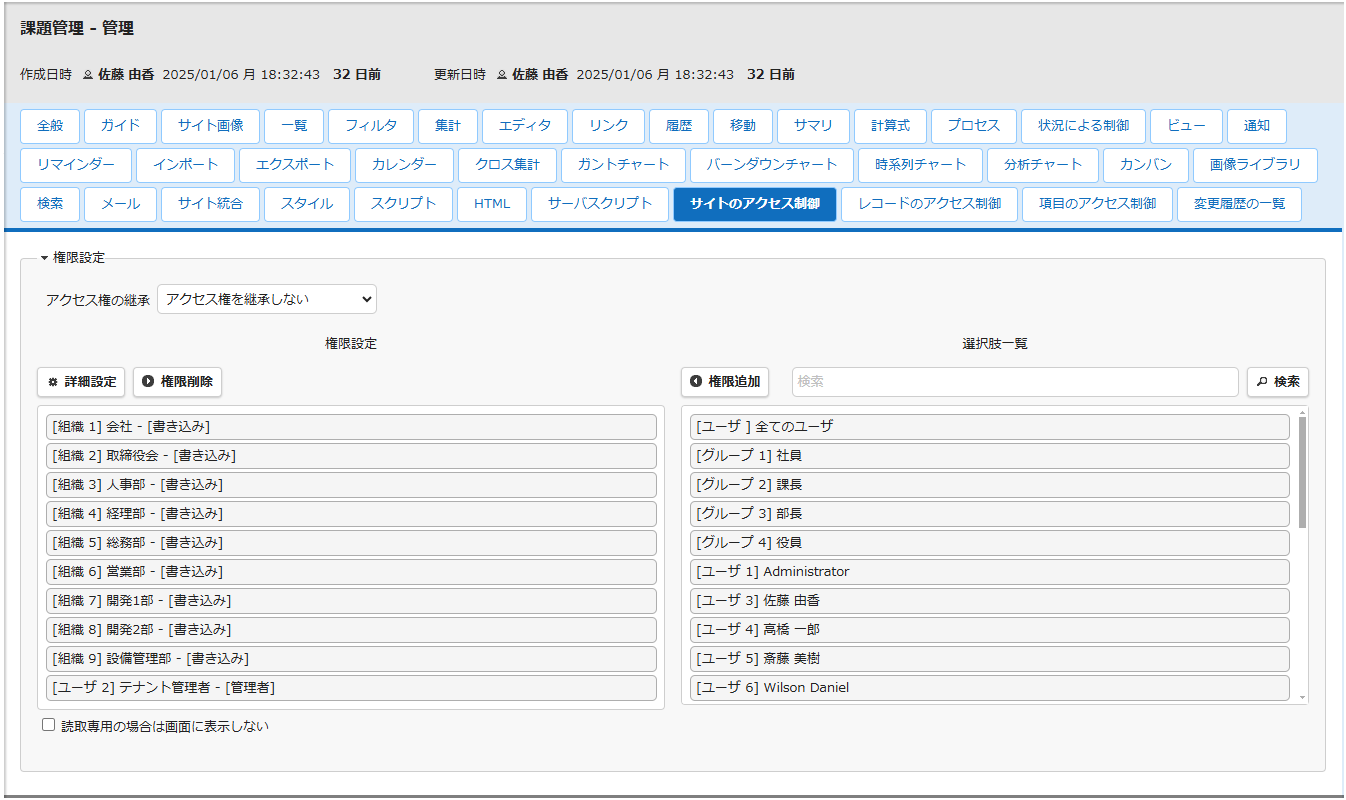Switch to the カンバン tab

[x=1146, y=165]
